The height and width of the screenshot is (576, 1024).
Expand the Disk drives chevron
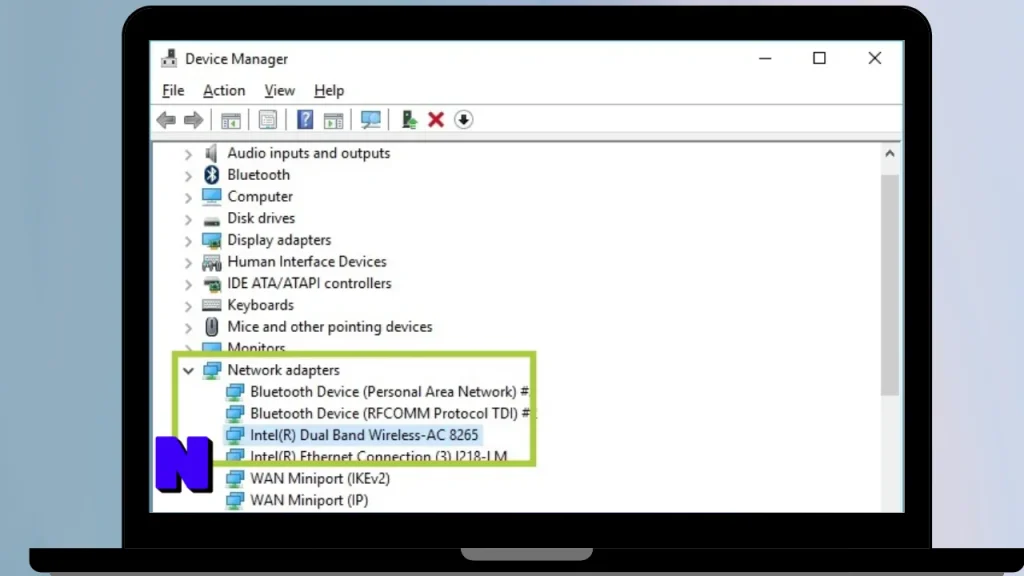[x=188, y=219]
